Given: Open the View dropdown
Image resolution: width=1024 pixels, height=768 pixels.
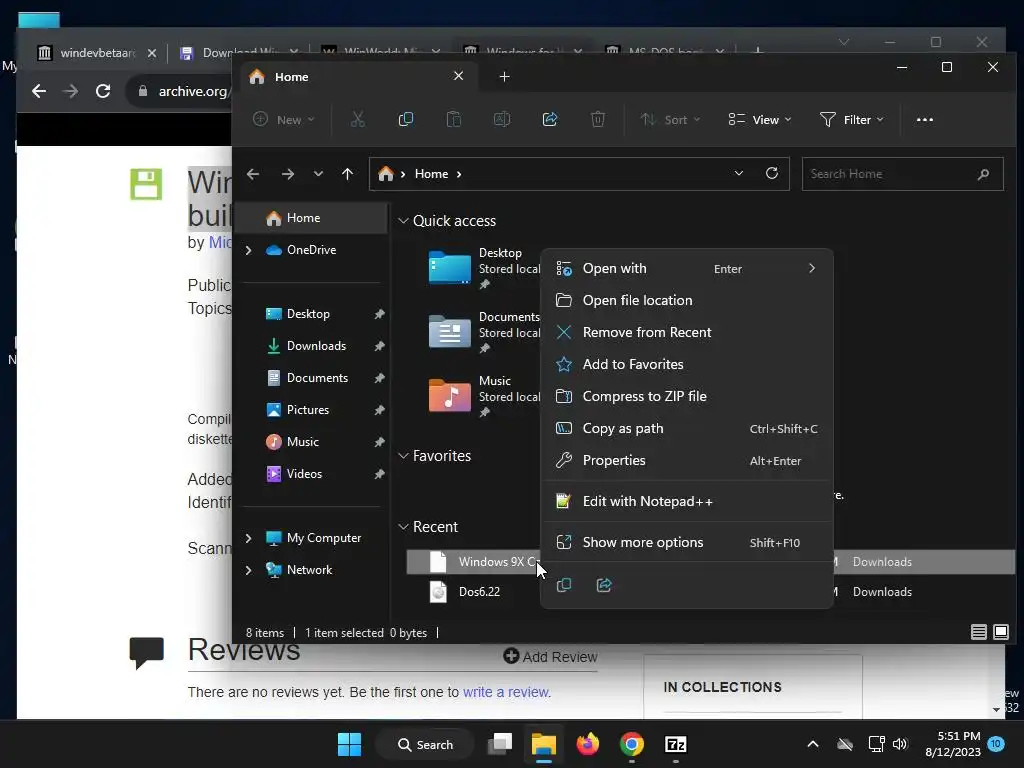Looking at the screenshot, I should tap(760, 120).
